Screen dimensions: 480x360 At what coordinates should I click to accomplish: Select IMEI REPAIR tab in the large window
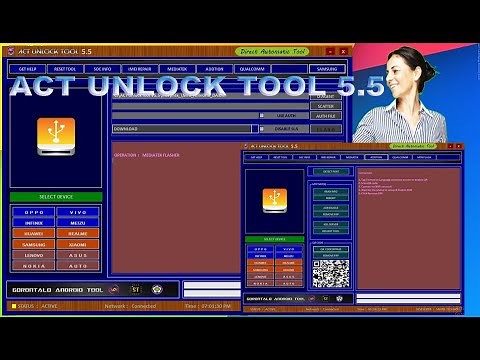(x=139, y=69)
